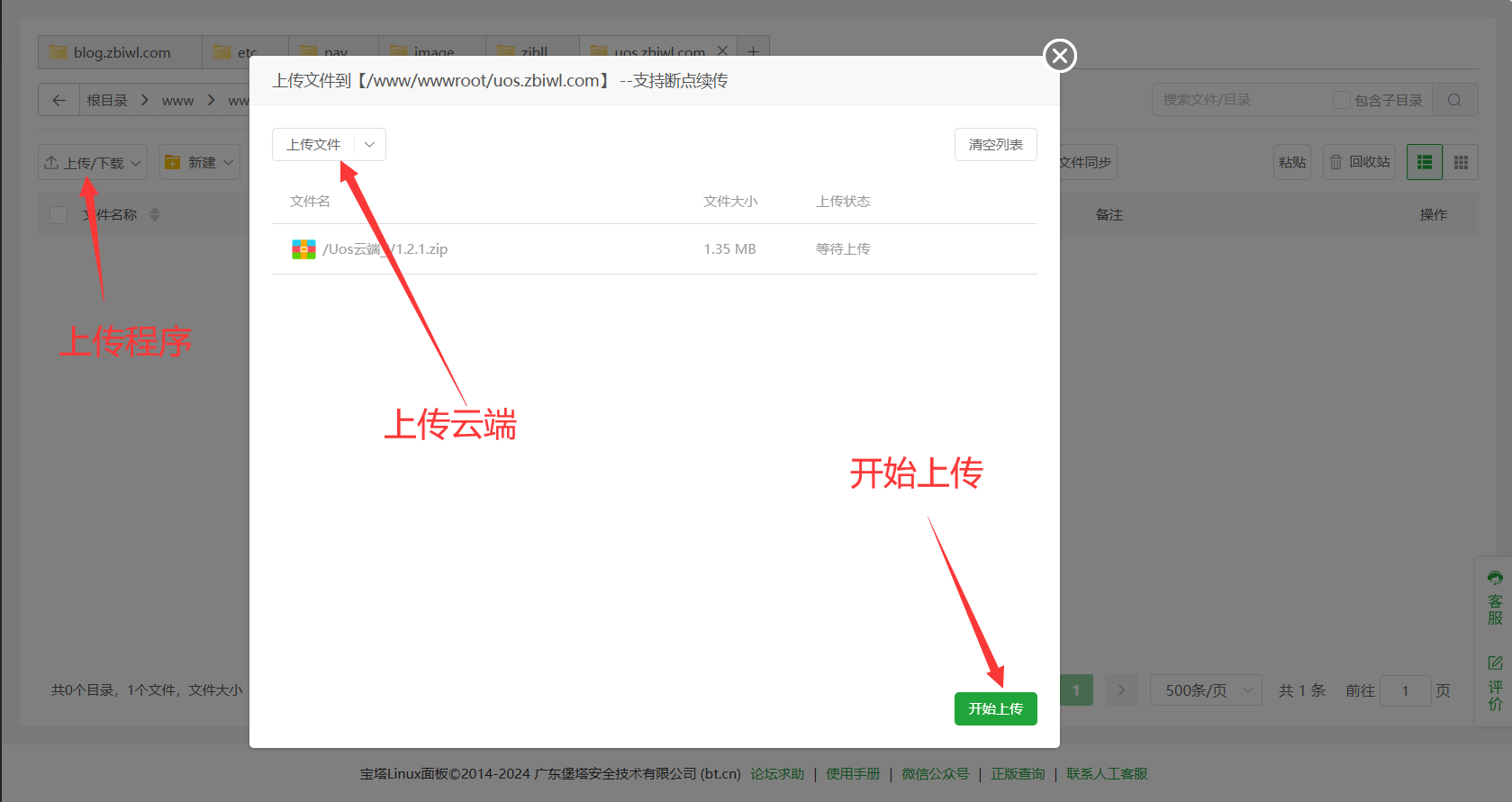
Task: Open the blog.zbiwl.com folder tab
Action: pos(120,52)
